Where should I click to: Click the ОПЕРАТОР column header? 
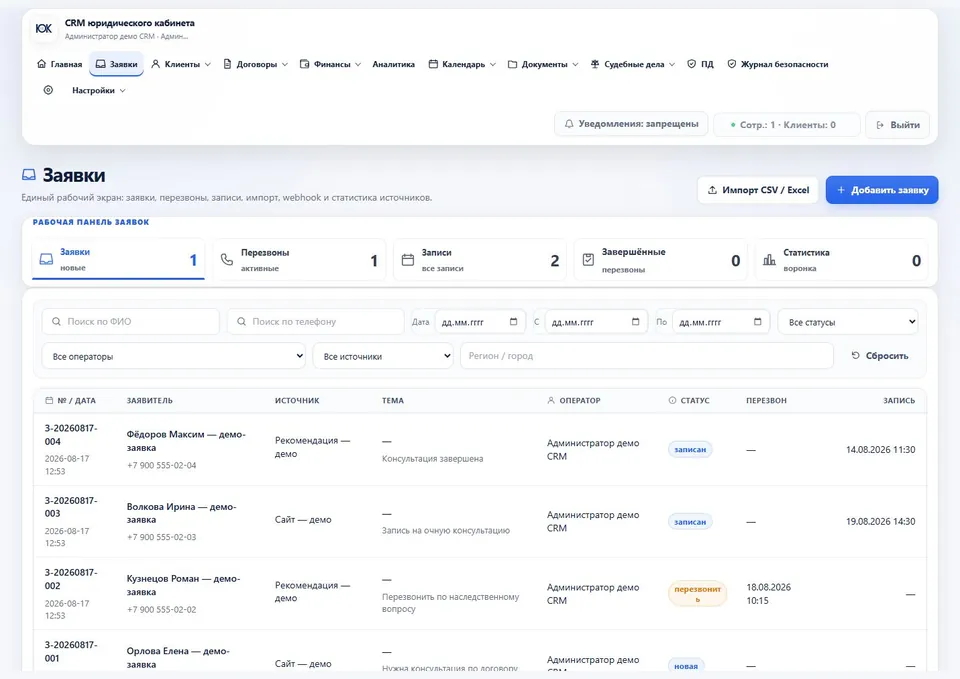pos(574,400)
